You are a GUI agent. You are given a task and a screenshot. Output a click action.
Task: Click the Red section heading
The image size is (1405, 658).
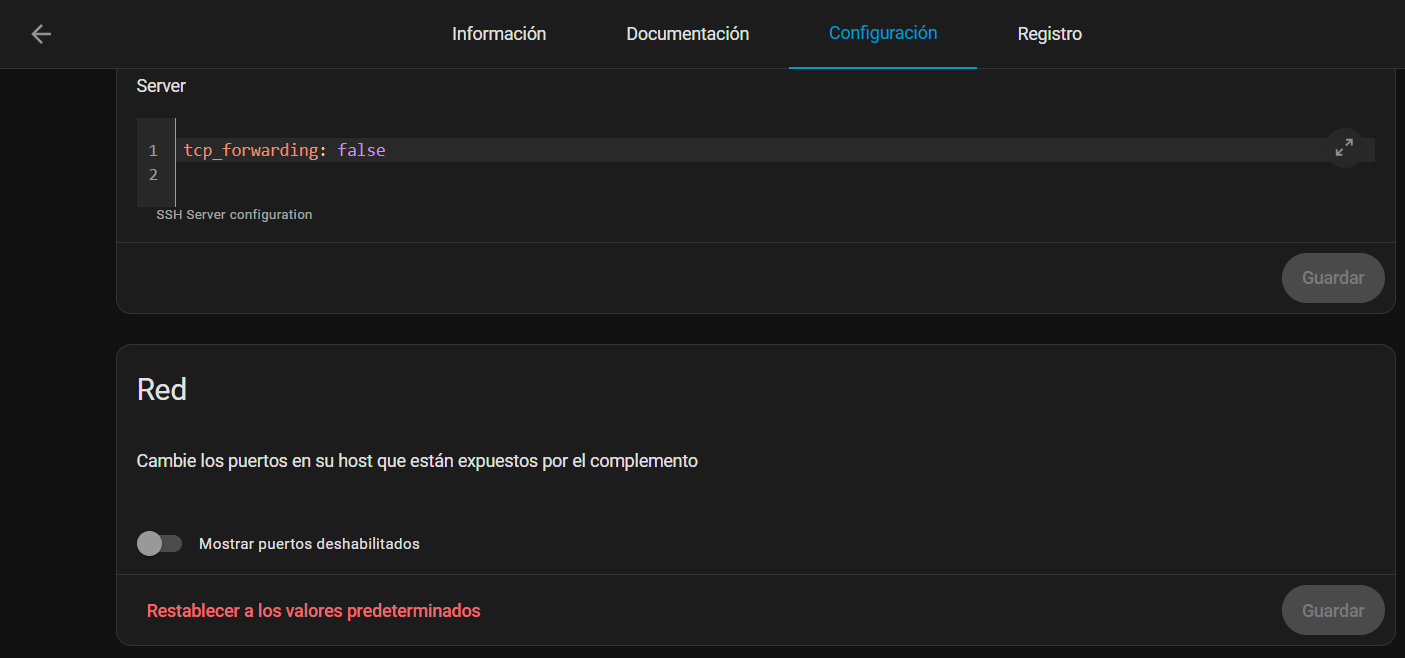click(x=161, y=389)
